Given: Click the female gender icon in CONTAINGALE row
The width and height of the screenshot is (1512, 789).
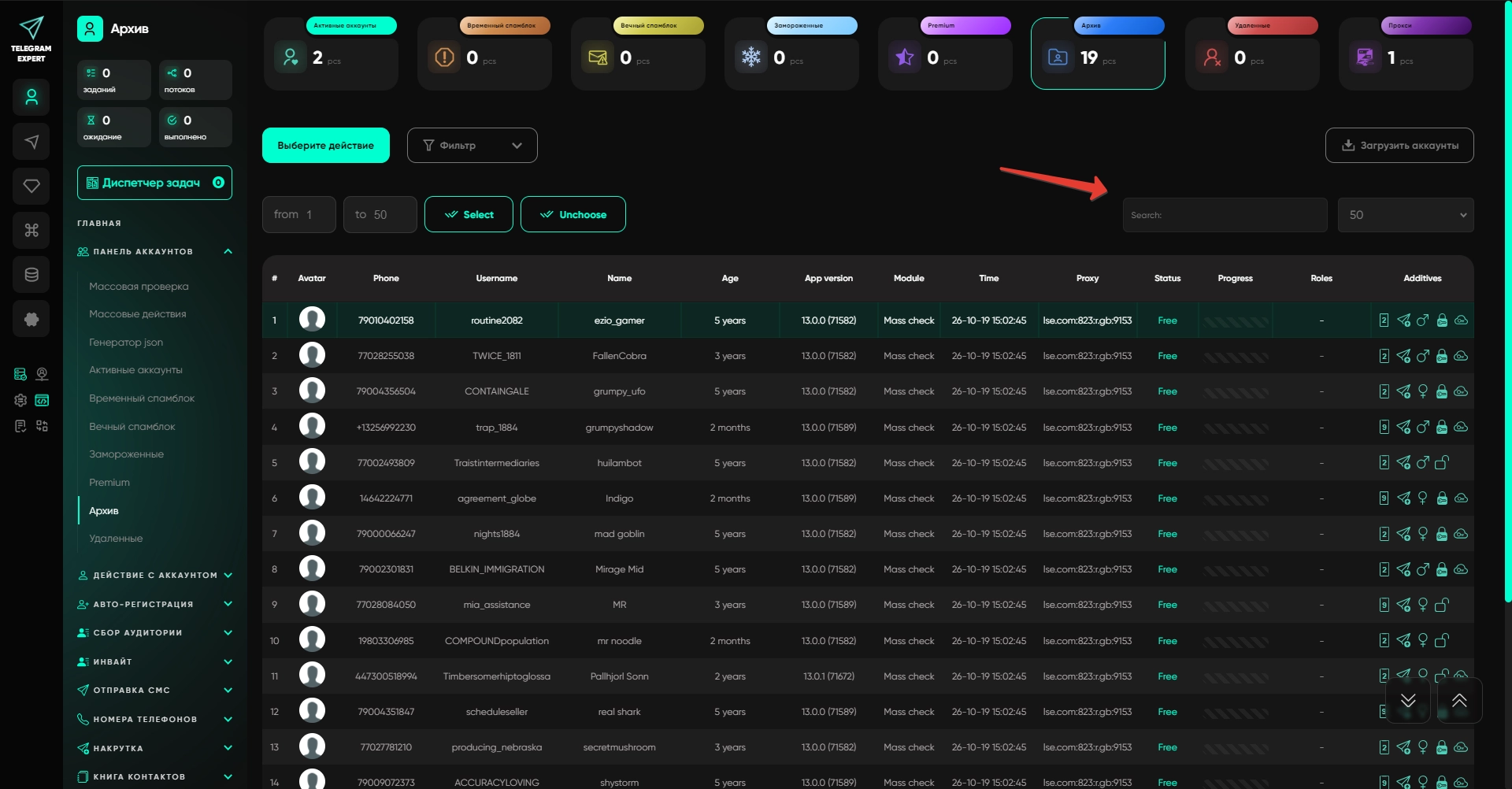Looking at the screenshot, I should pyautogui.click(x=1423, y=391).
